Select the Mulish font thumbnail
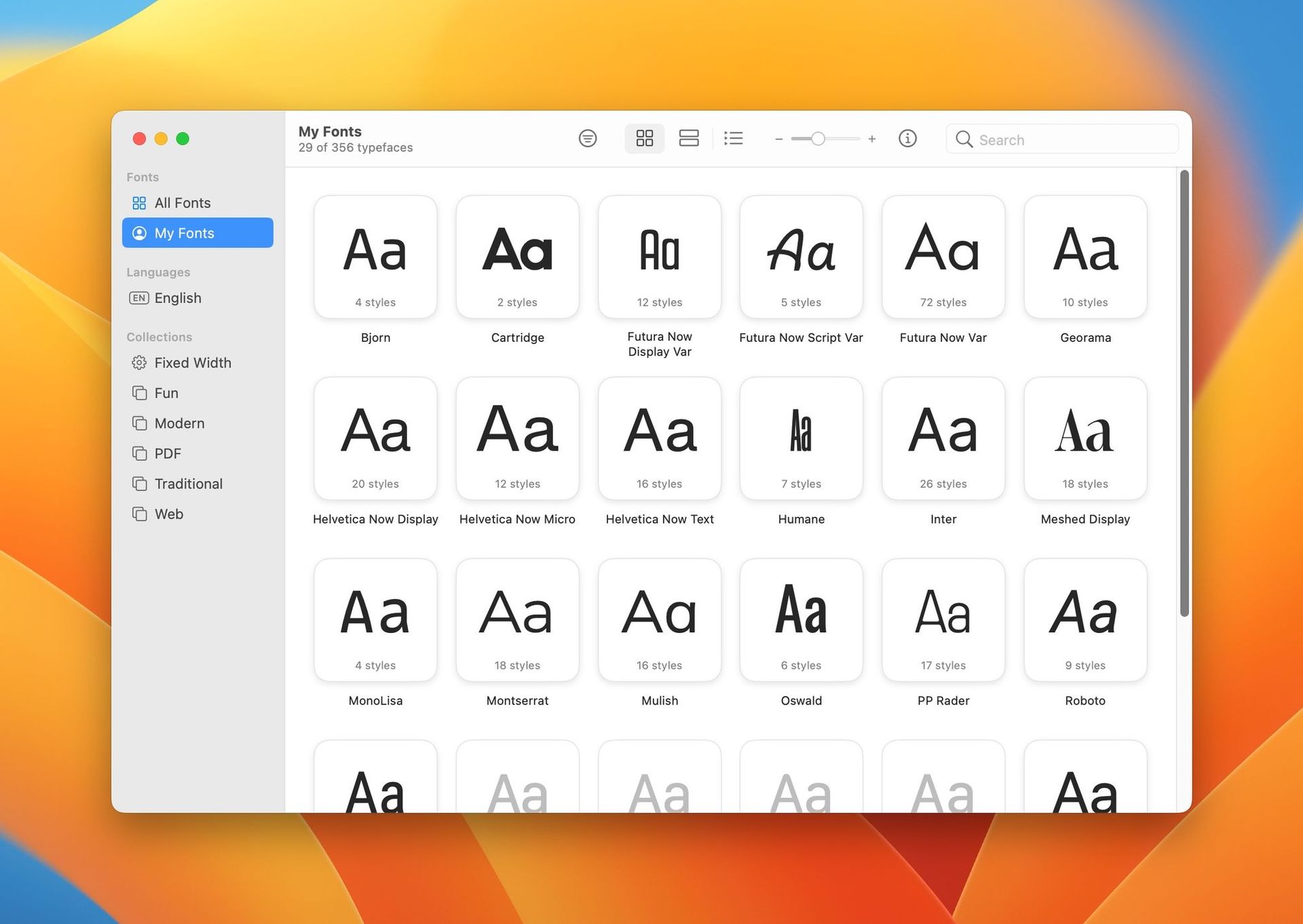The height and width of the screenshot is (924, 1303). pyautogui.click(x=660, y=620)
